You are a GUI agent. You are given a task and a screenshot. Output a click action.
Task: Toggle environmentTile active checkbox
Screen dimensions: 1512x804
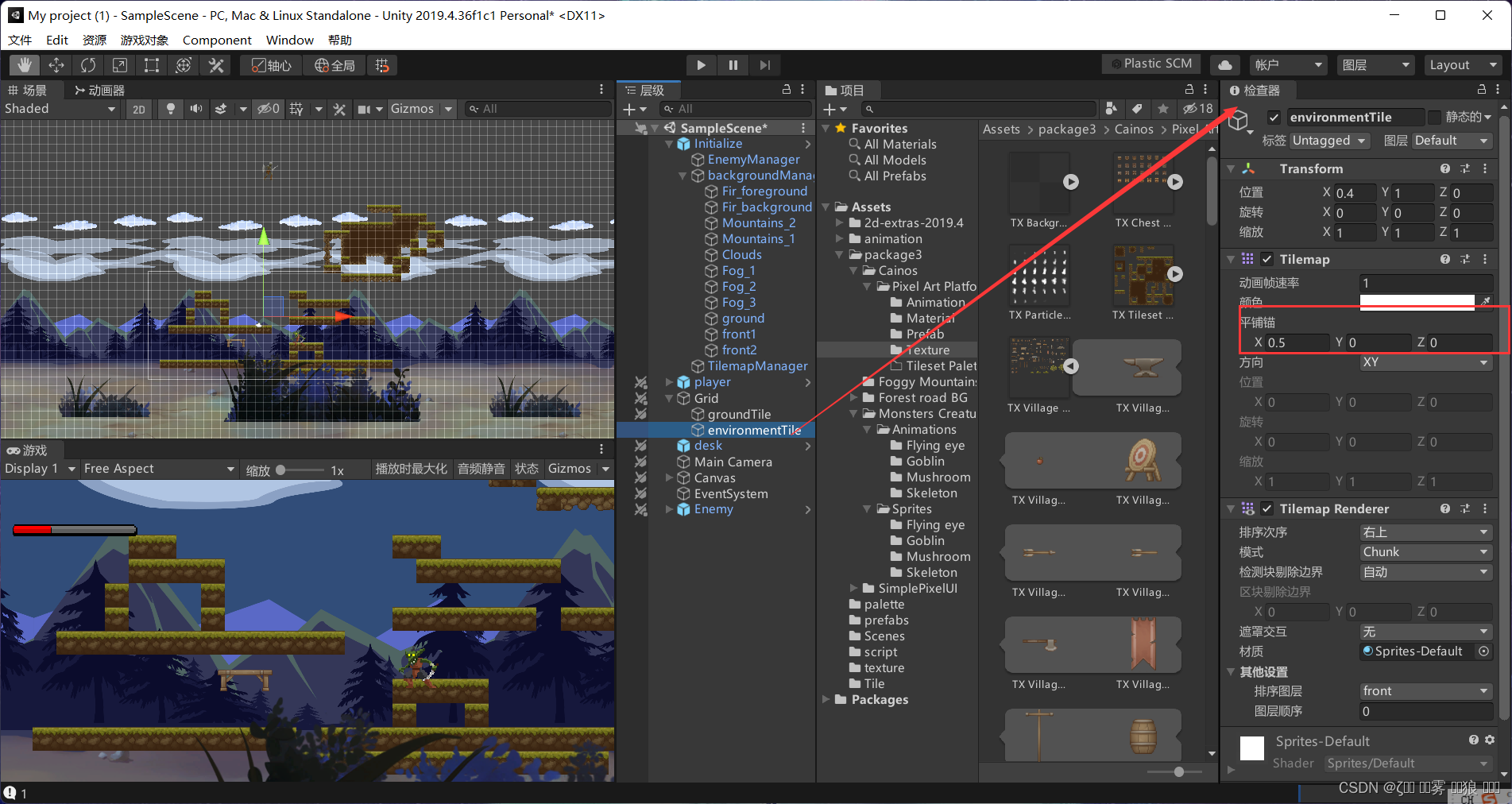tap(1274, 118)
